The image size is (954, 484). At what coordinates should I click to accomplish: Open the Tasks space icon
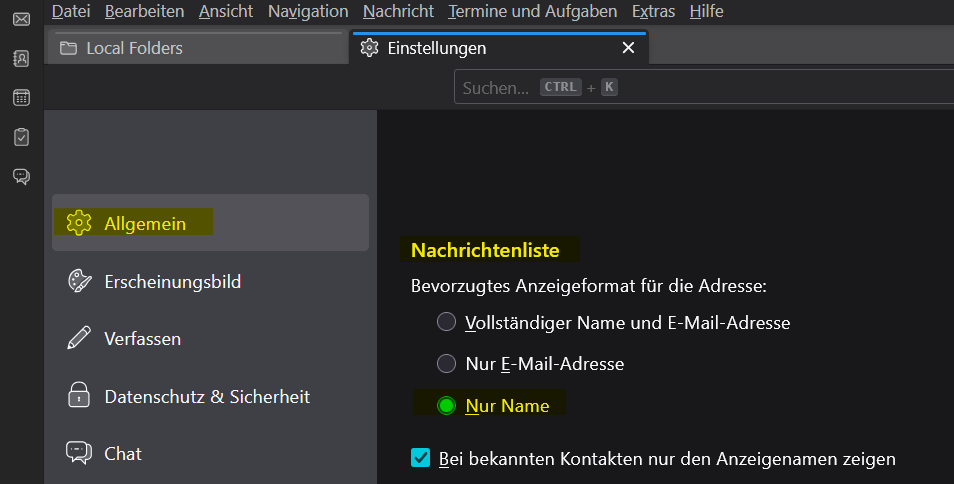(x=21, y=137)
